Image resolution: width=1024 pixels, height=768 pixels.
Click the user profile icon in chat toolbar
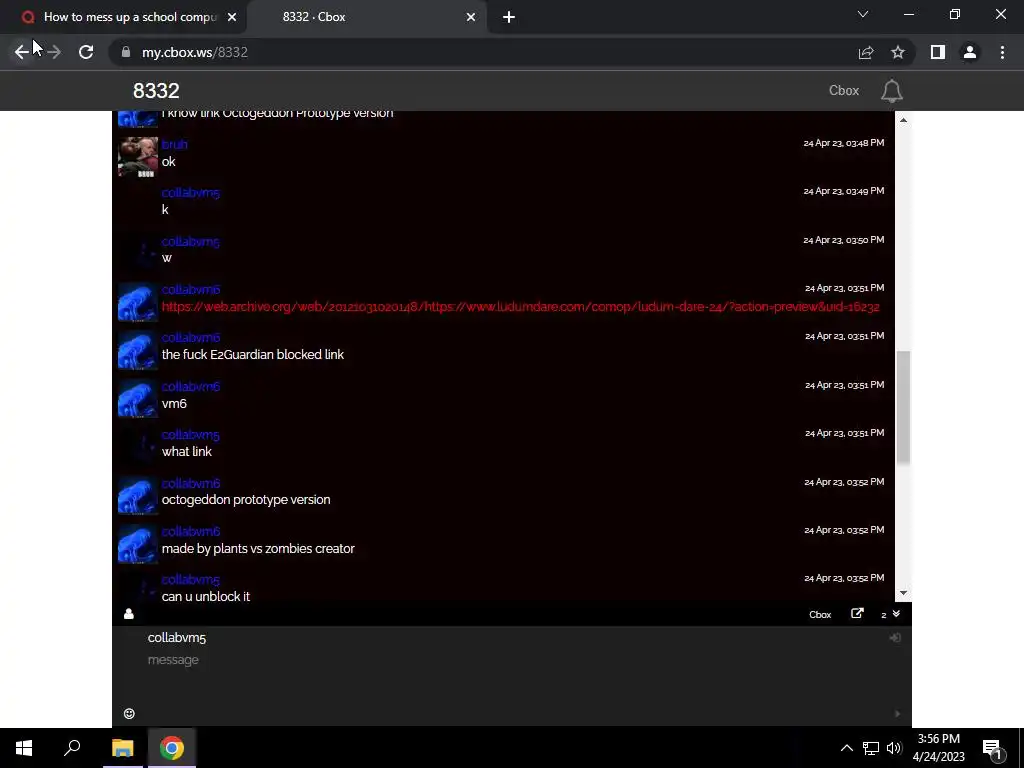tap(129, 614)
